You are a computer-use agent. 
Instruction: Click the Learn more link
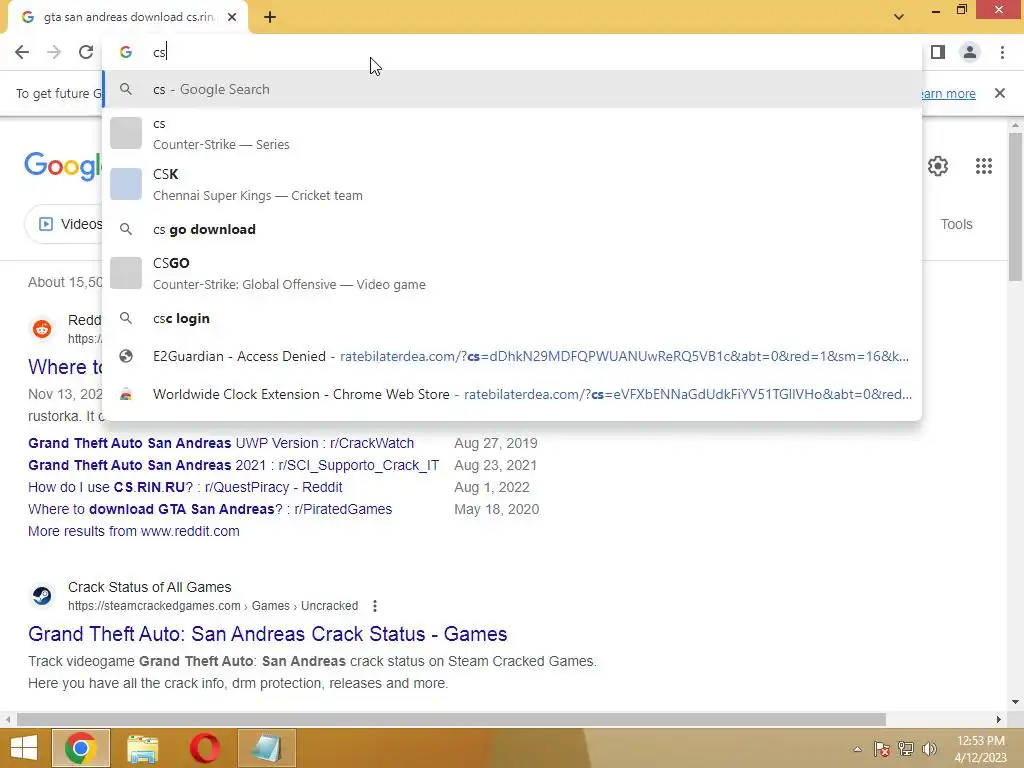(948, 93)
